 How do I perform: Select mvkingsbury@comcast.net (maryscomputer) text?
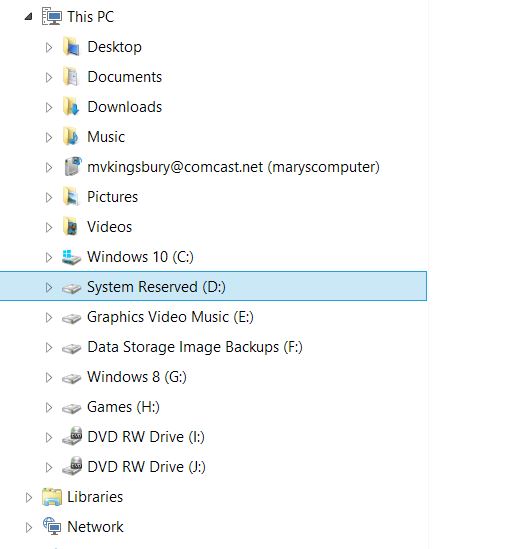pyautogui.click(x=233, y=167)
